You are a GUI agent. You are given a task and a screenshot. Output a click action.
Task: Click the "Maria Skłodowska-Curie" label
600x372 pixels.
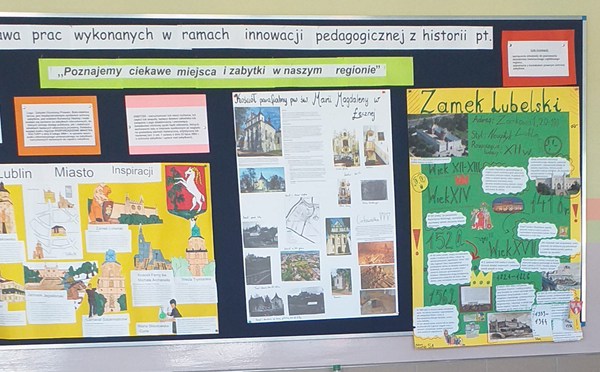coord(153,328)
